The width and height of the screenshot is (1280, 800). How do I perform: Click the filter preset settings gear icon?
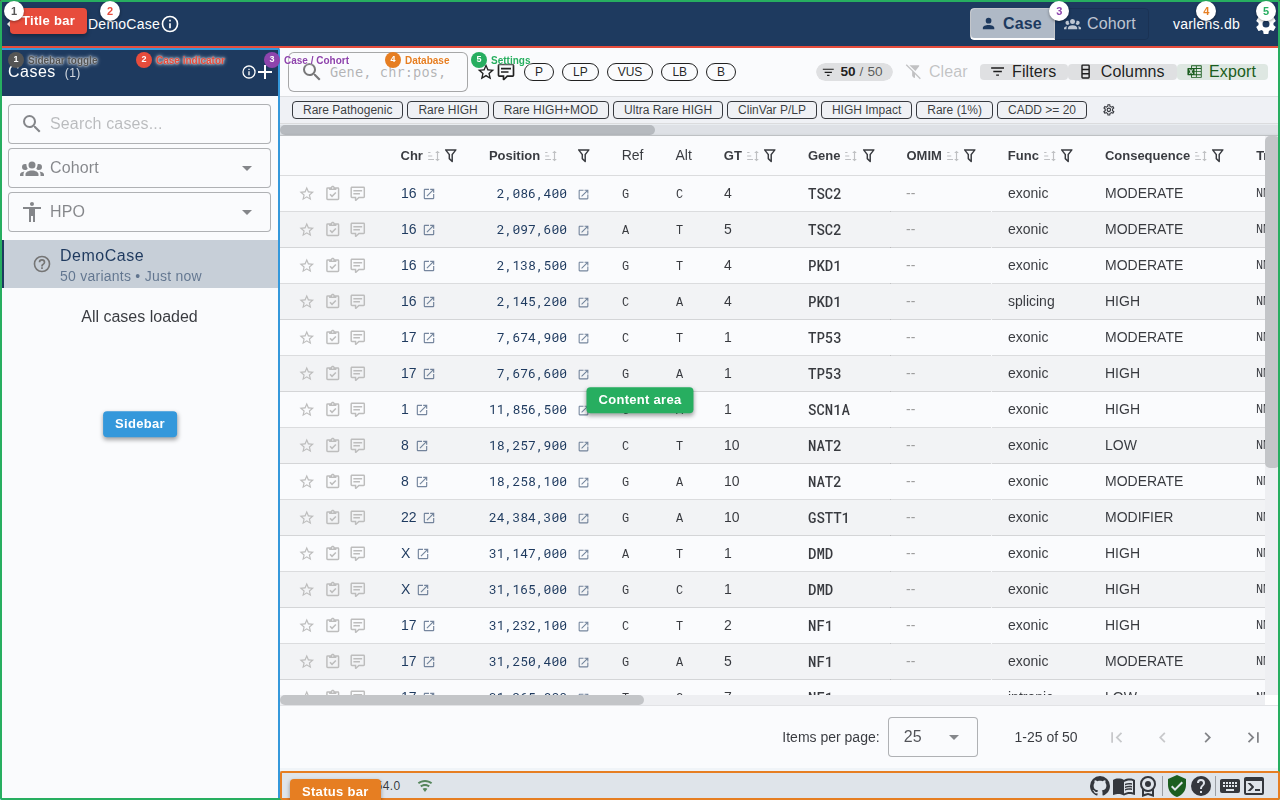coord(1108,110)
